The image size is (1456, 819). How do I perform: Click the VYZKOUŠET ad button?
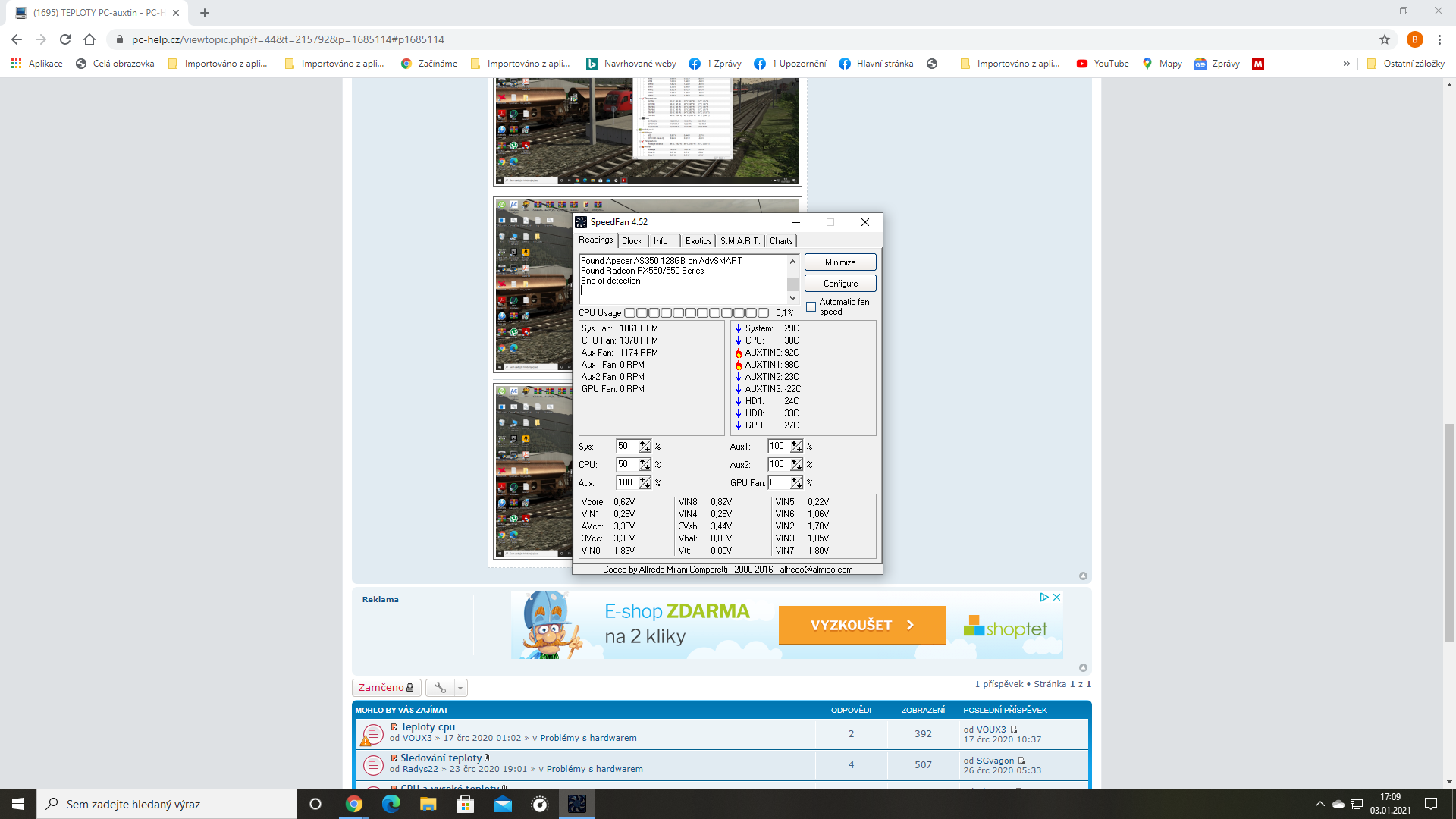[861, 625]
